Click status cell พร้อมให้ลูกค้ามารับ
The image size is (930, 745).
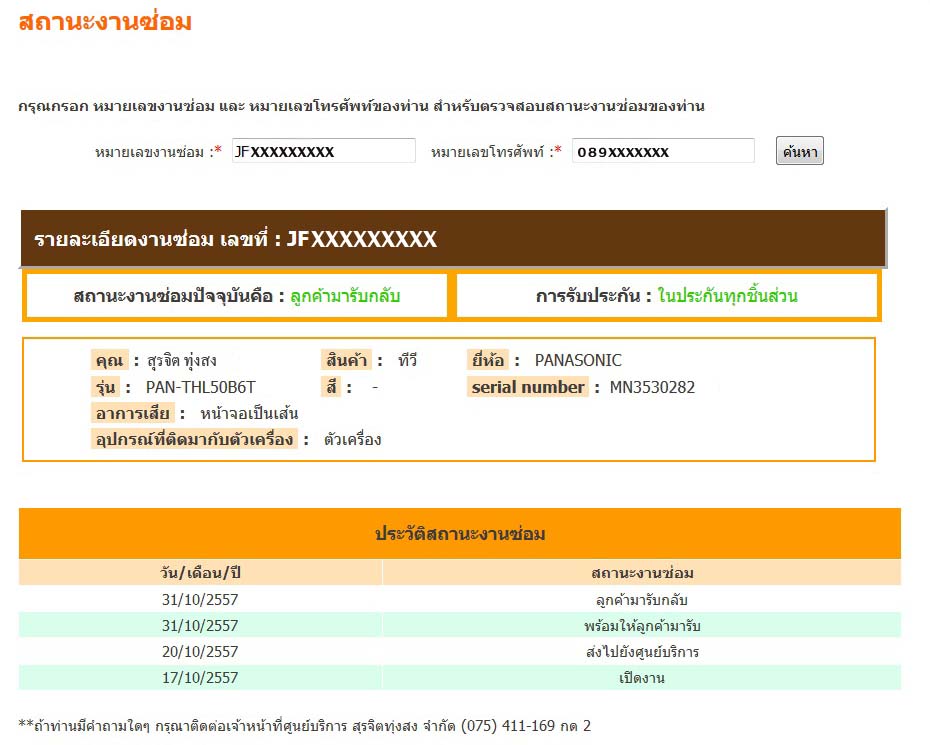pyautogui.click(x=642, y=626)
